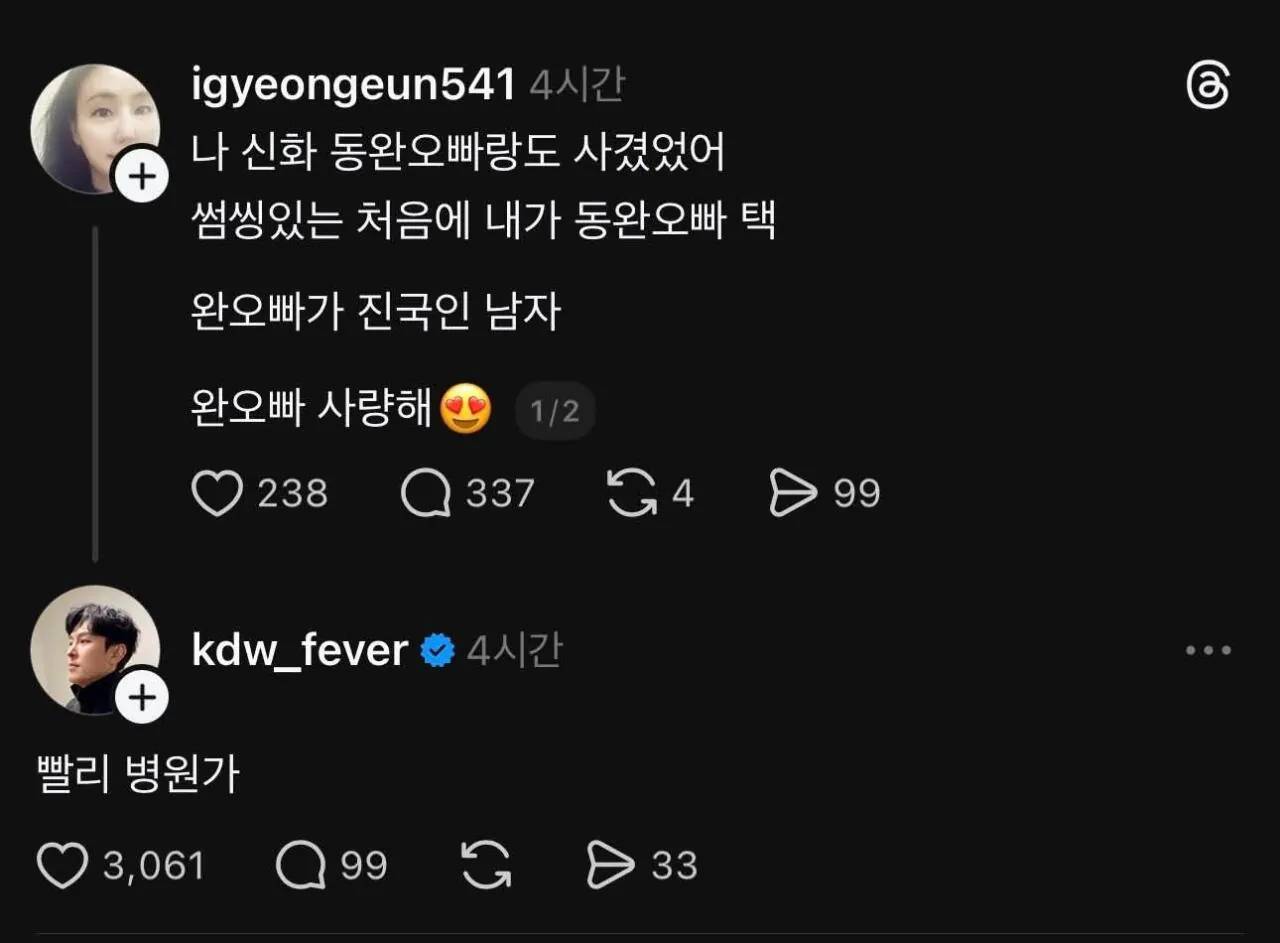Open the reply text "빨리 병원가"

tap(138, 775)
